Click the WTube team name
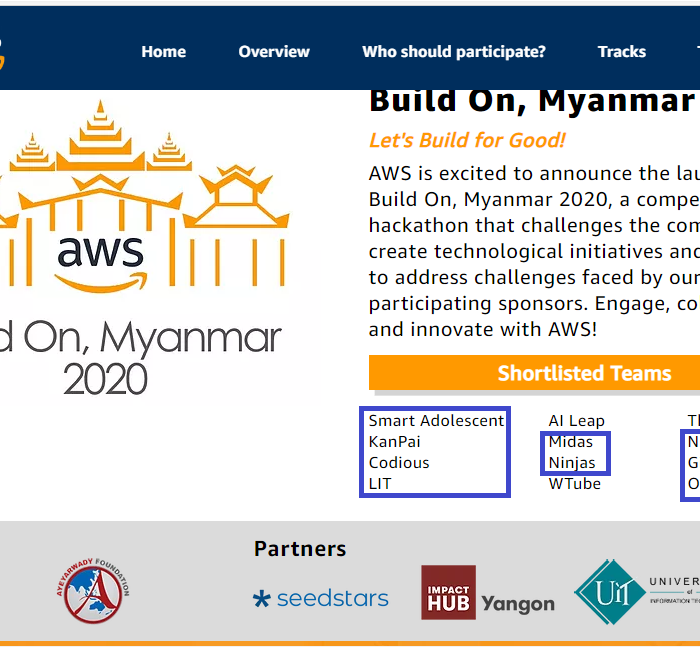 coord(575,484)
